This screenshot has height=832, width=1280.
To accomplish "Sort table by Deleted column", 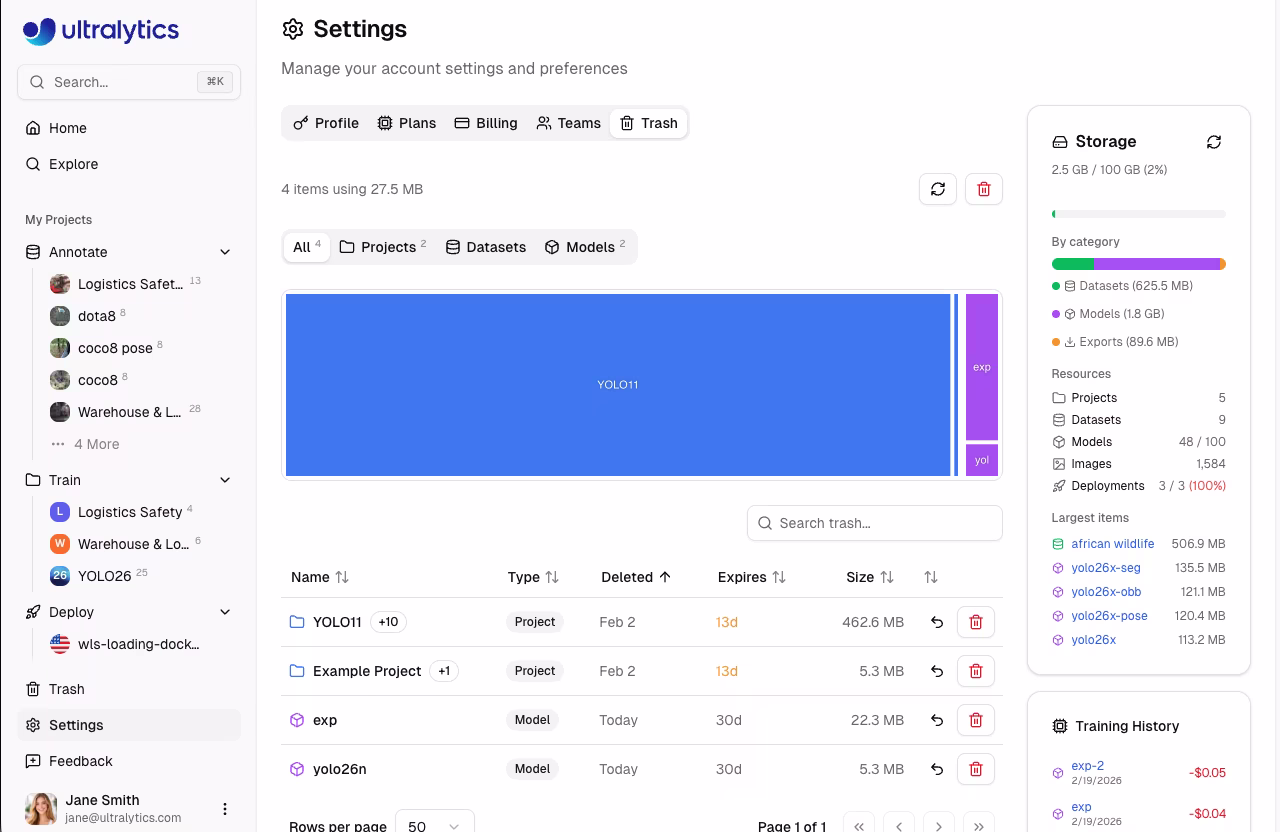I will tap(636, 577).
